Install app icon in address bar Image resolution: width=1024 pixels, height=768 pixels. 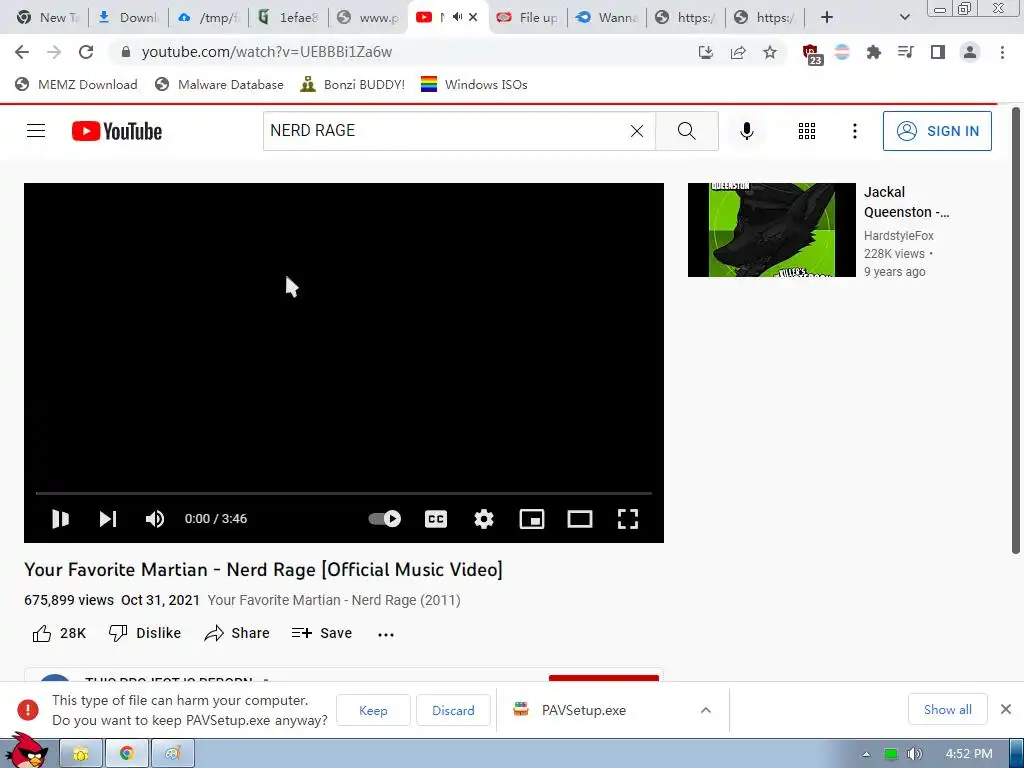click(705, 52)
